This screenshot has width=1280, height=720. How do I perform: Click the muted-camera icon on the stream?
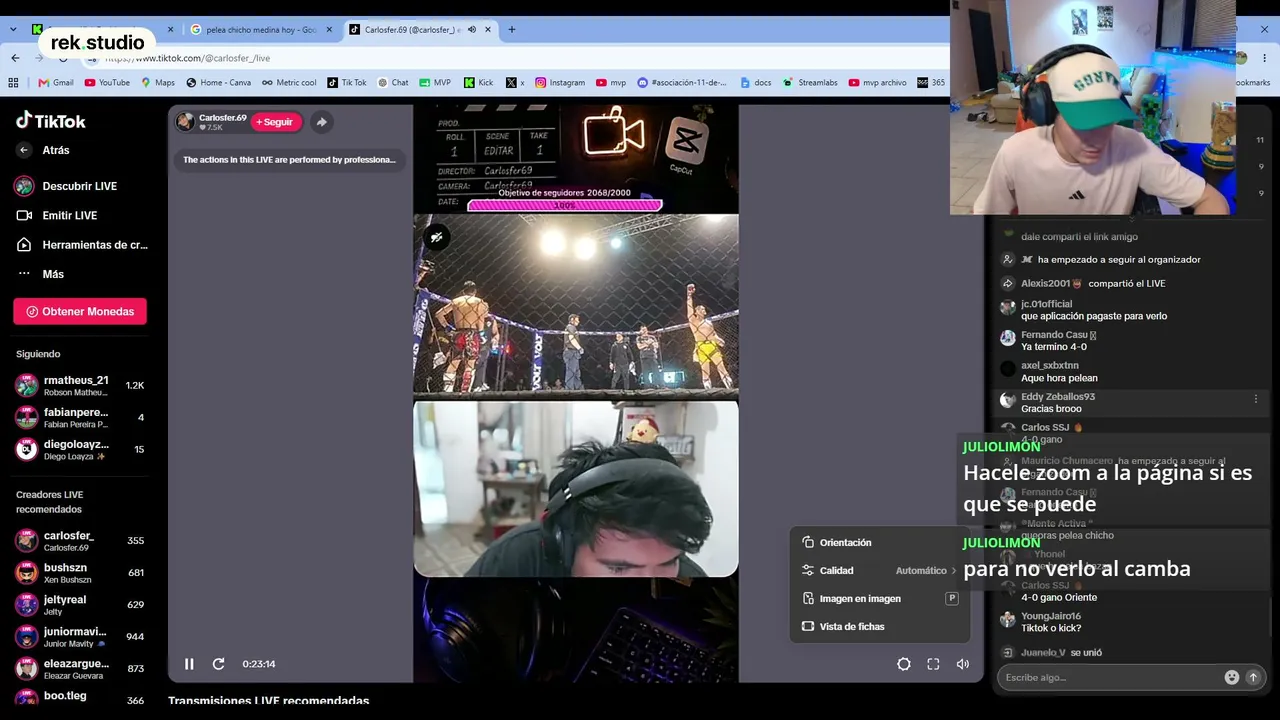436,237
